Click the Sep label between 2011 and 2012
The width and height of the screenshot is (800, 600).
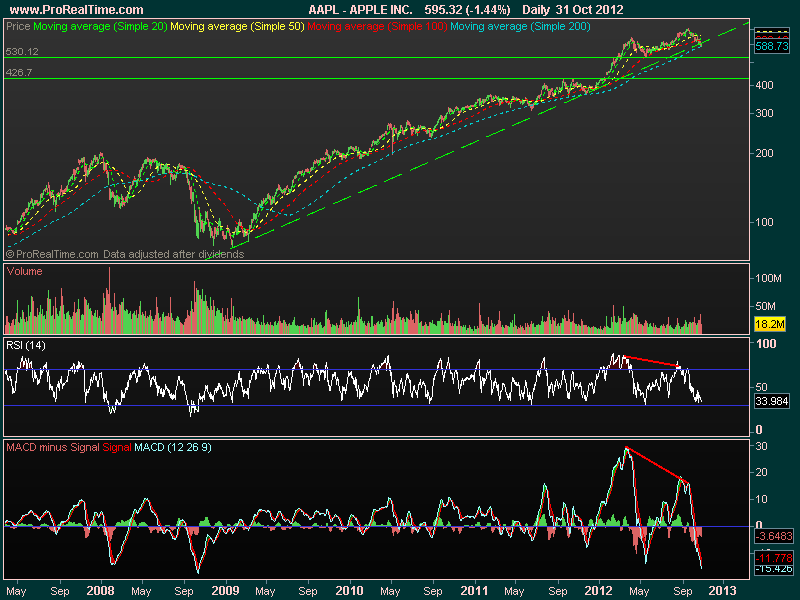[x=558, y=591]
